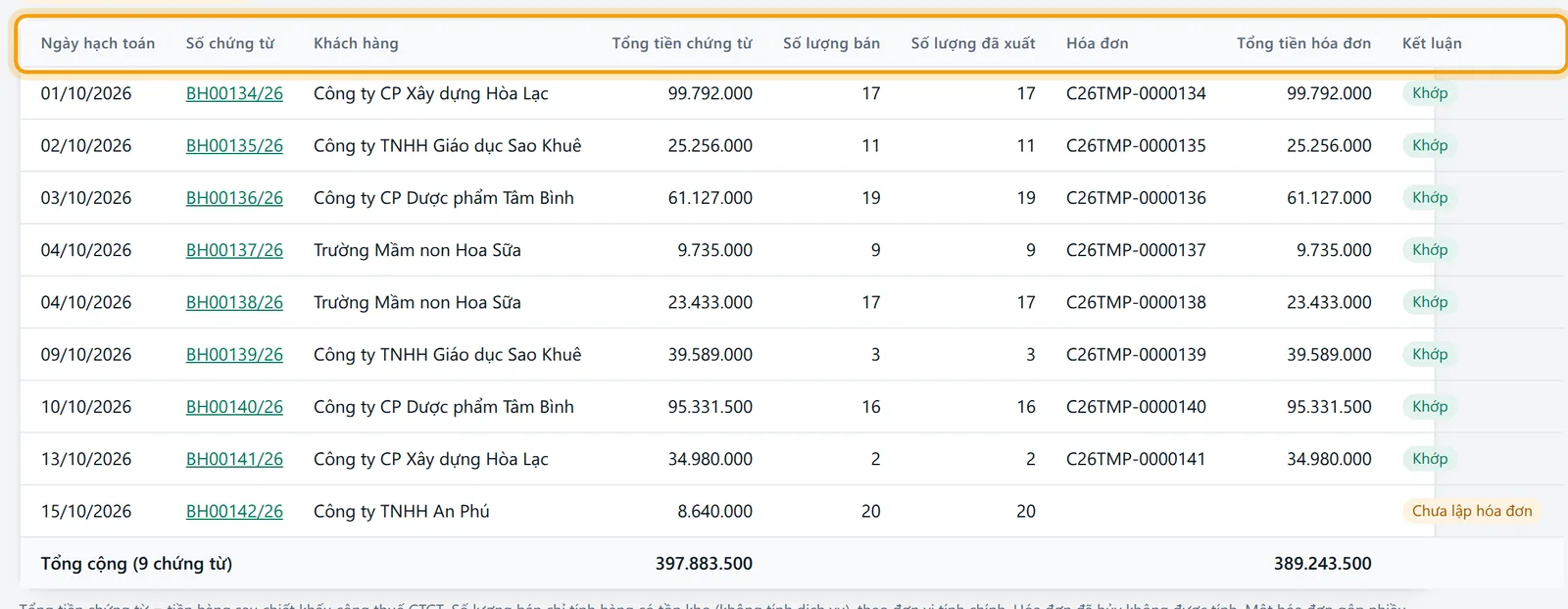Click the 'Tổng tiền chứng từ' header

coord(682,43)
